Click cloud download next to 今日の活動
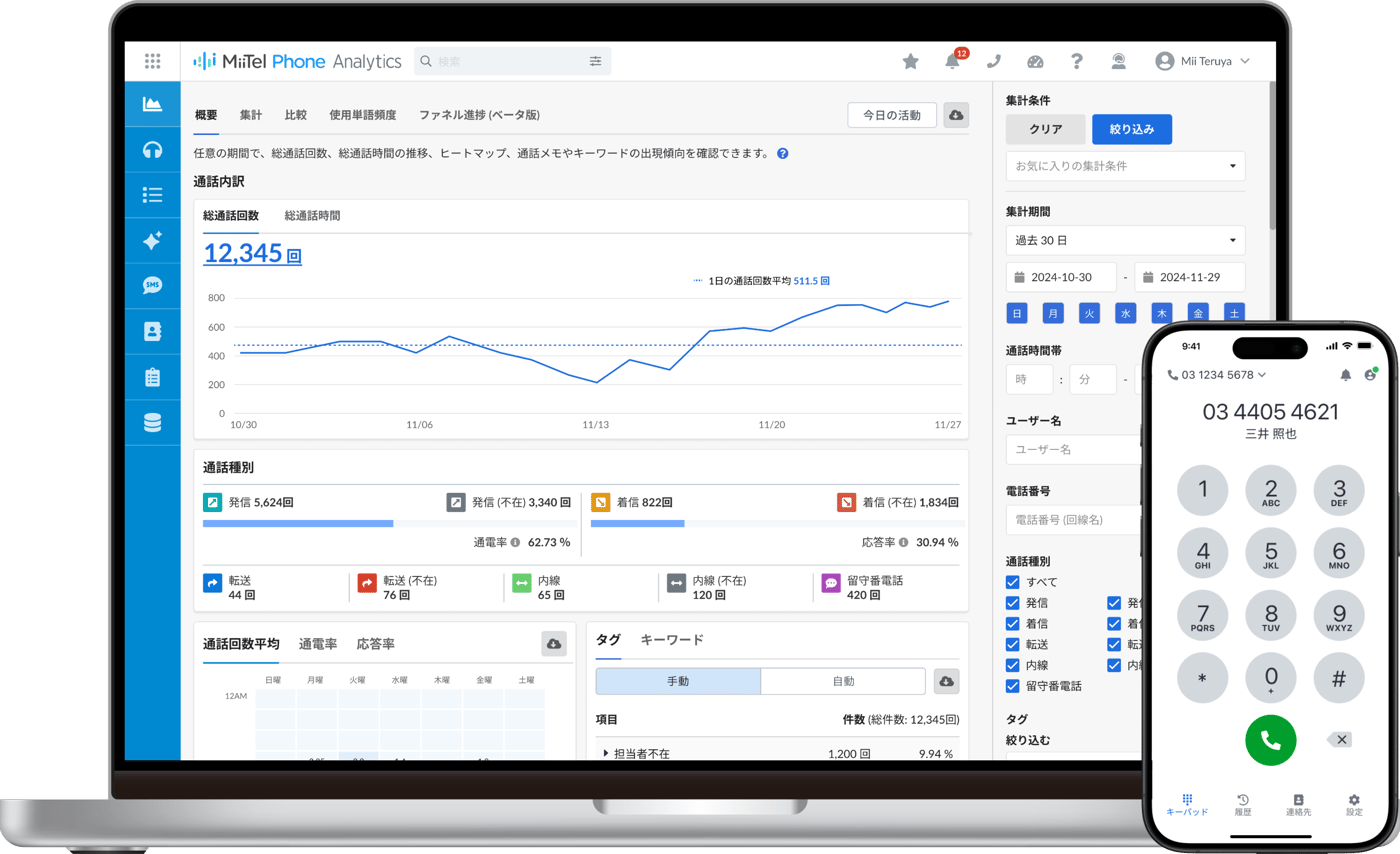The width and height of the screenshot is (1400, 854). [x=956, y=115]
